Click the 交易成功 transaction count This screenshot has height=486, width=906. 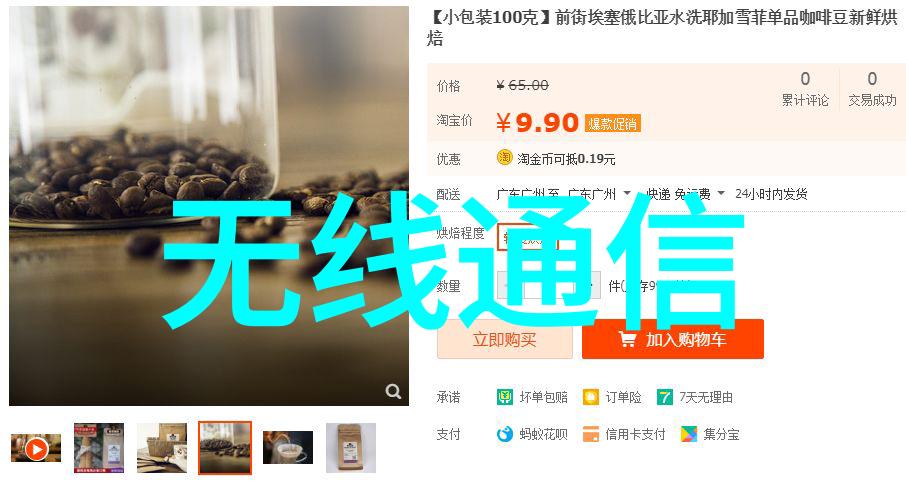click(x=872, y=89)
